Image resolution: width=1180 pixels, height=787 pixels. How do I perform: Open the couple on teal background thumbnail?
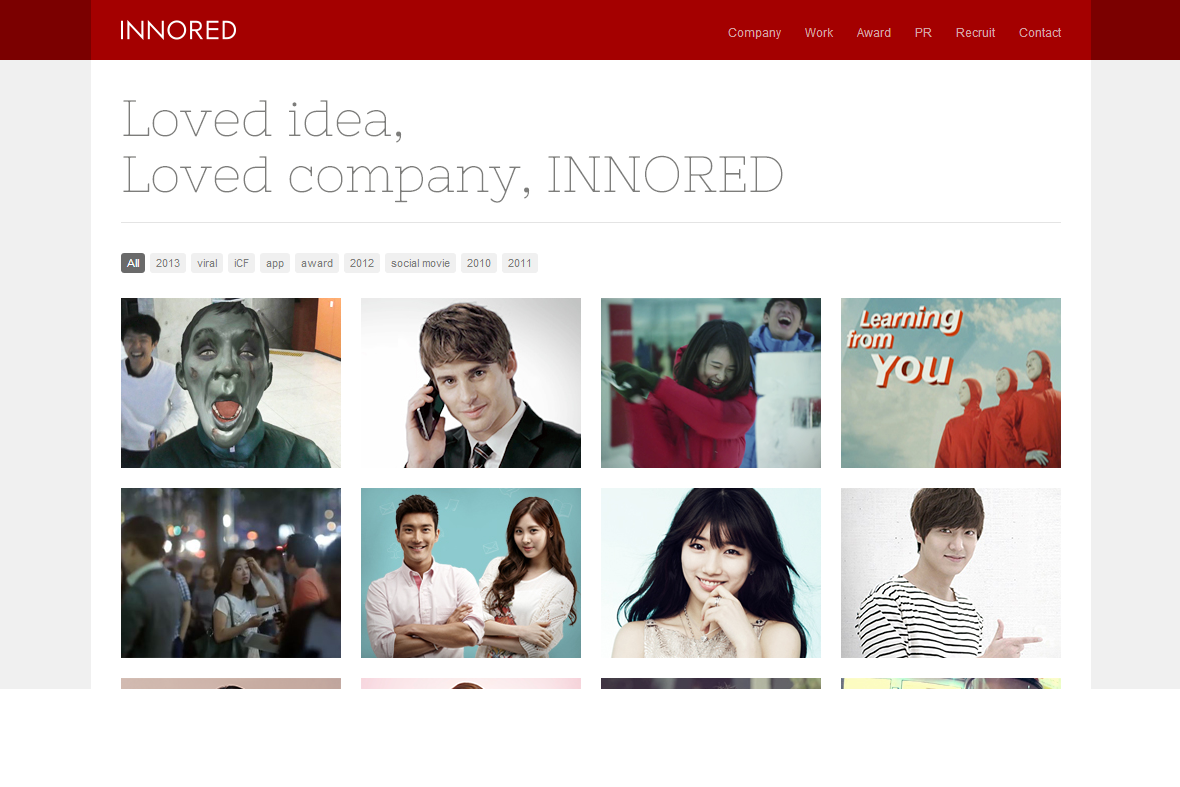(471, 573)
